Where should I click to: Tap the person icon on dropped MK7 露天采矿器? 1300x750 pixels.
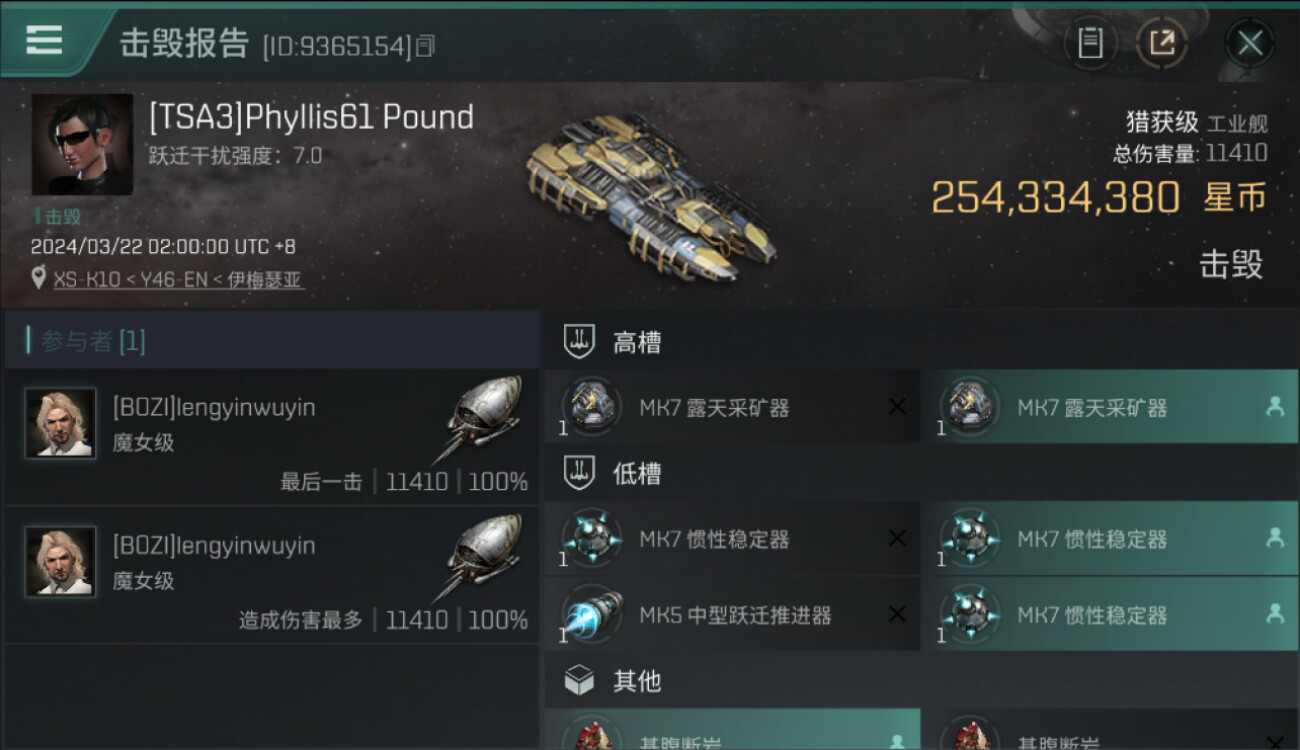pos(1274,406)
